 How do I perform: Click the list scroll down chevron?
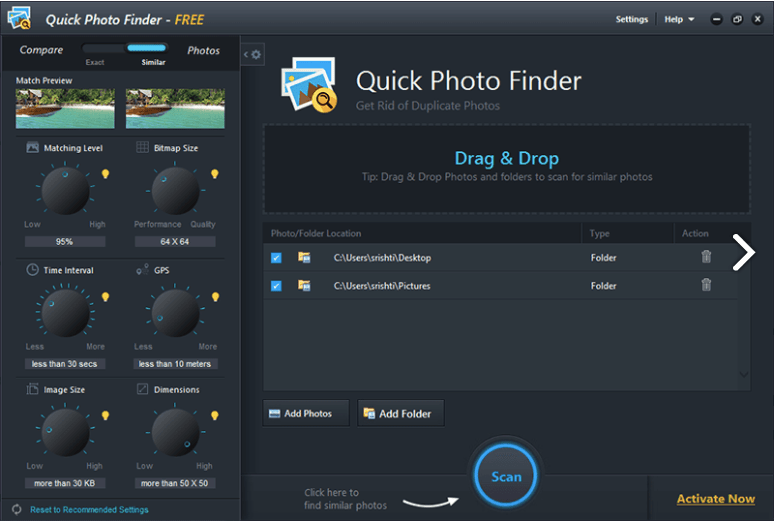(744, 375)
